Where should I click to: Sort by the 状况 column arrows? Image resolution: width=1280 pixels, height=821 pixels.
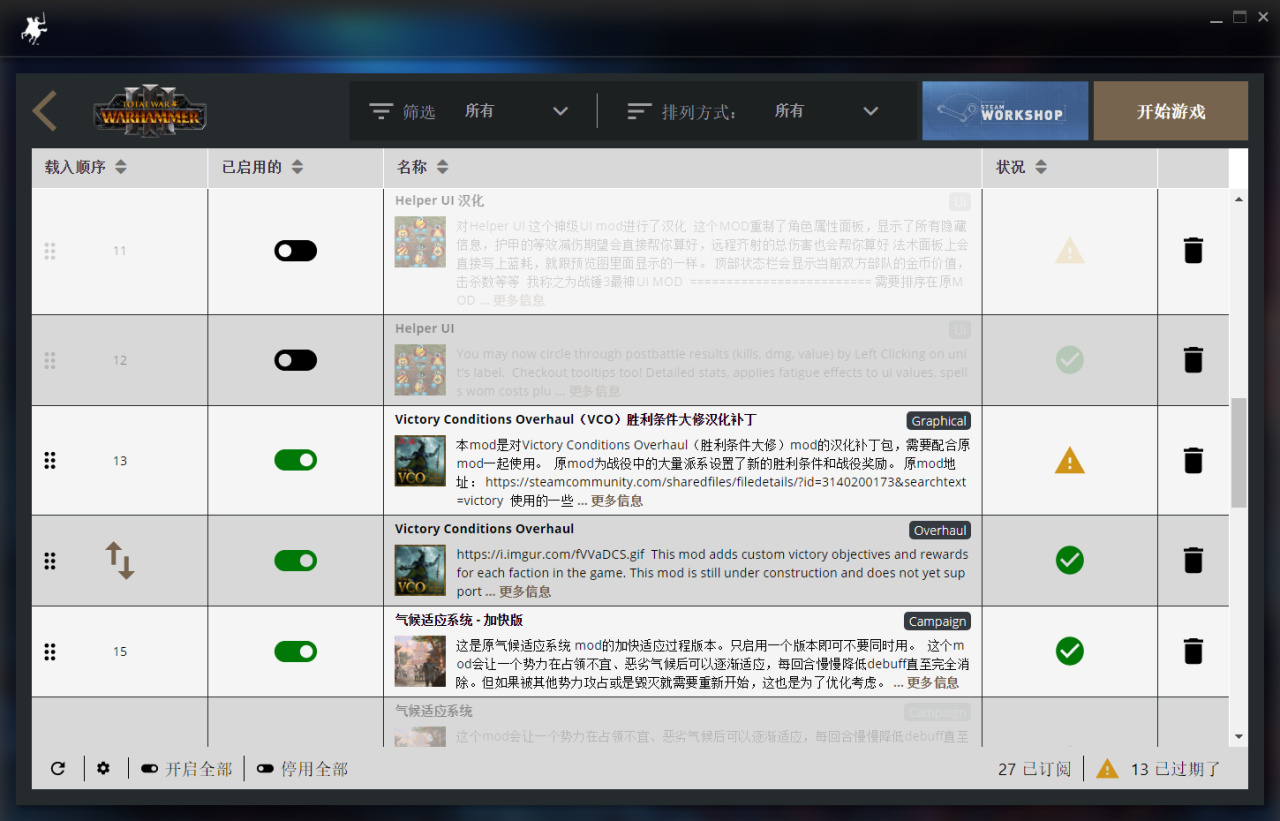(x=1041, y=167)
